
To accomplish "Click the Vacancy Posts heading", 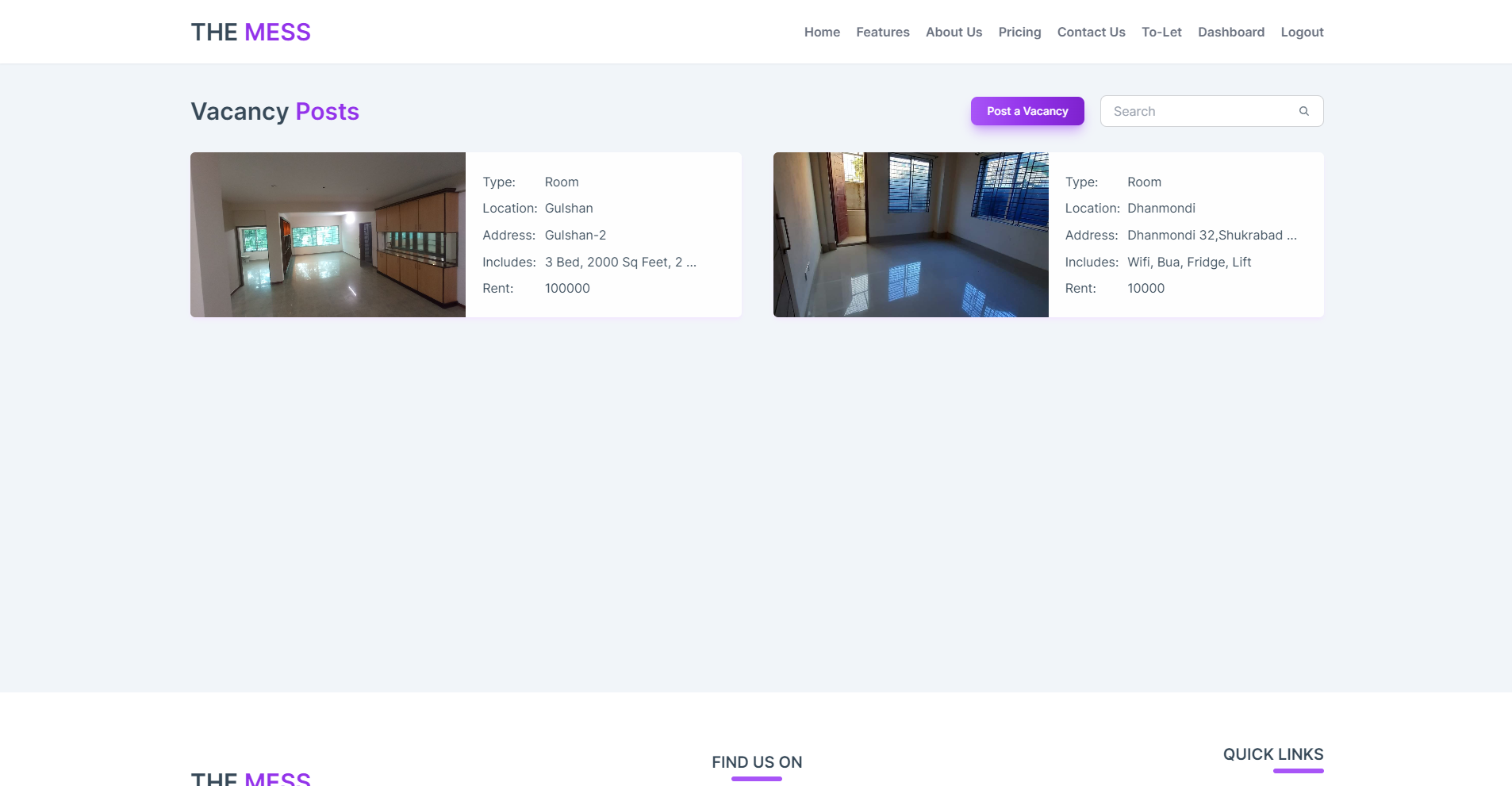I will (274, 112).
